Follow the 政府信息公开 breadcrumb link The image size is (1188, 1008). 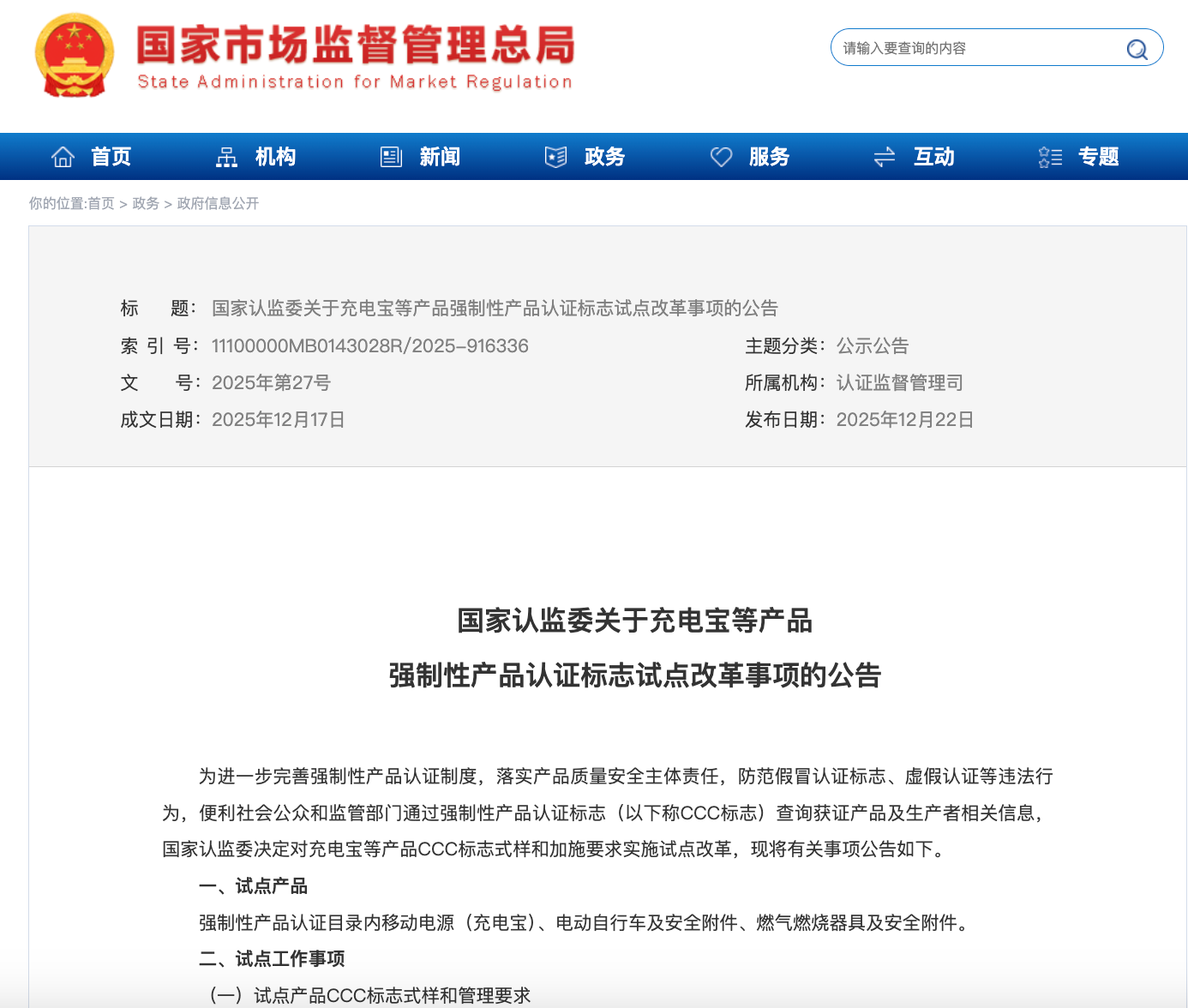218,204
